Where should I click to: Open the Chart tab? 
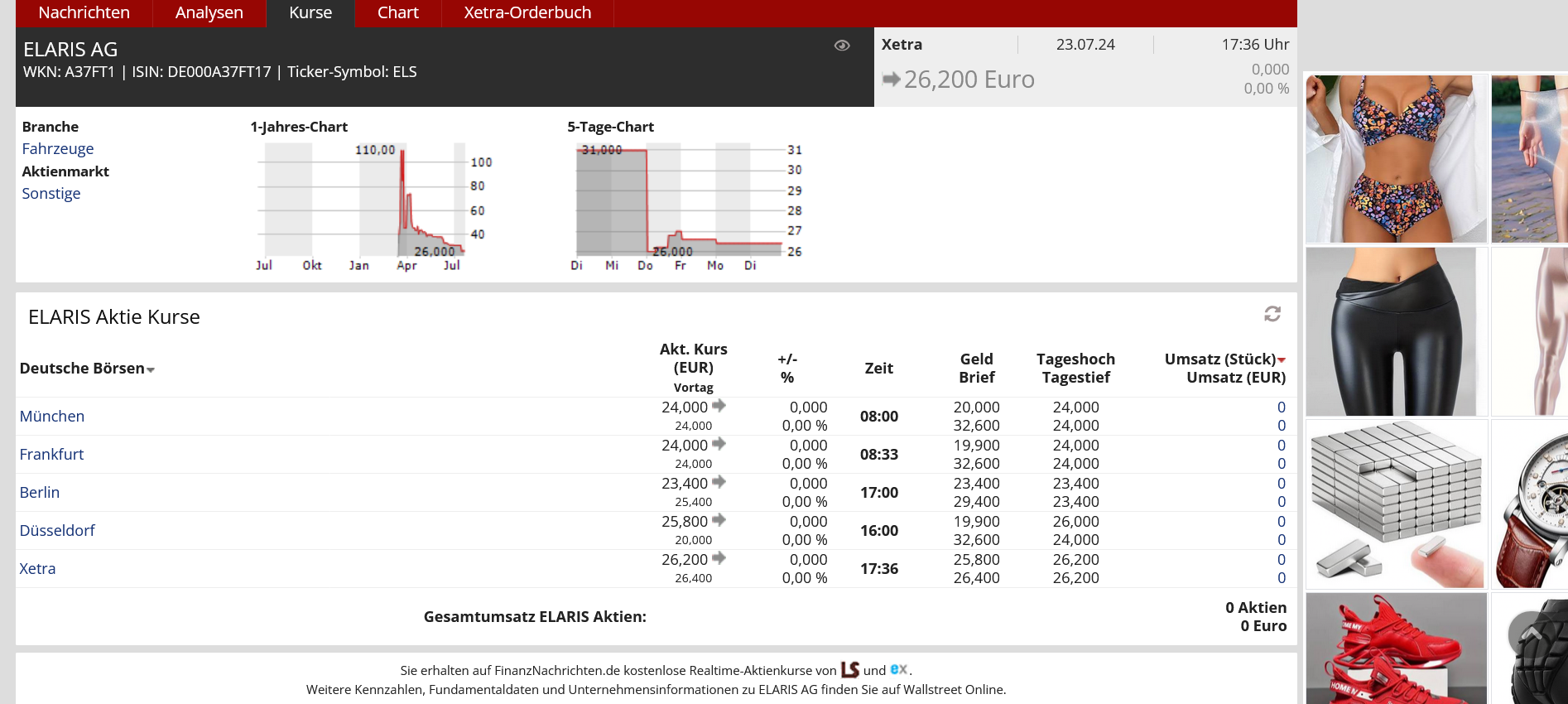point(397,13)
